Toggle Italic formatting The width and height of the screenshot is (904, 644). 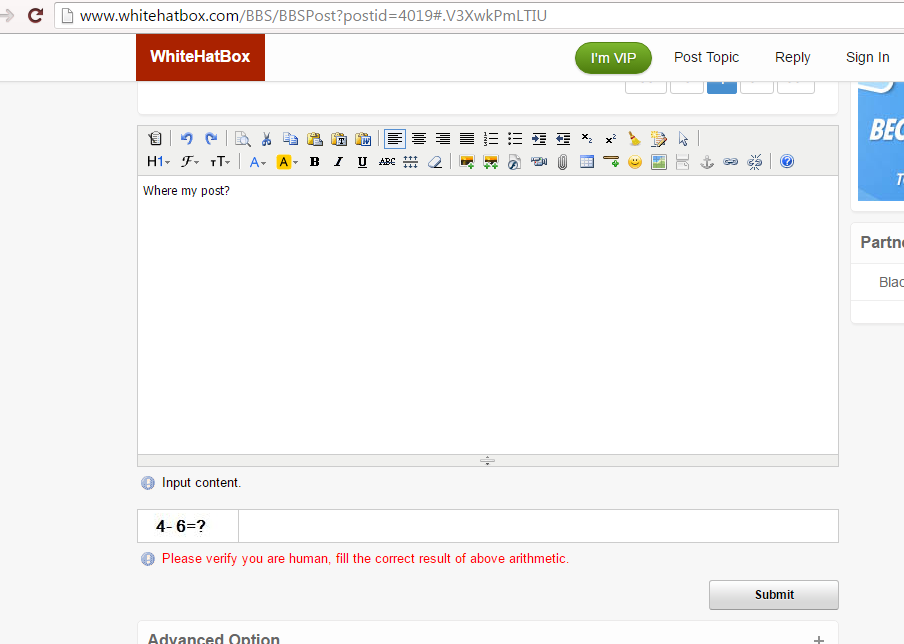pyautogui.click(x=338, y=162)
